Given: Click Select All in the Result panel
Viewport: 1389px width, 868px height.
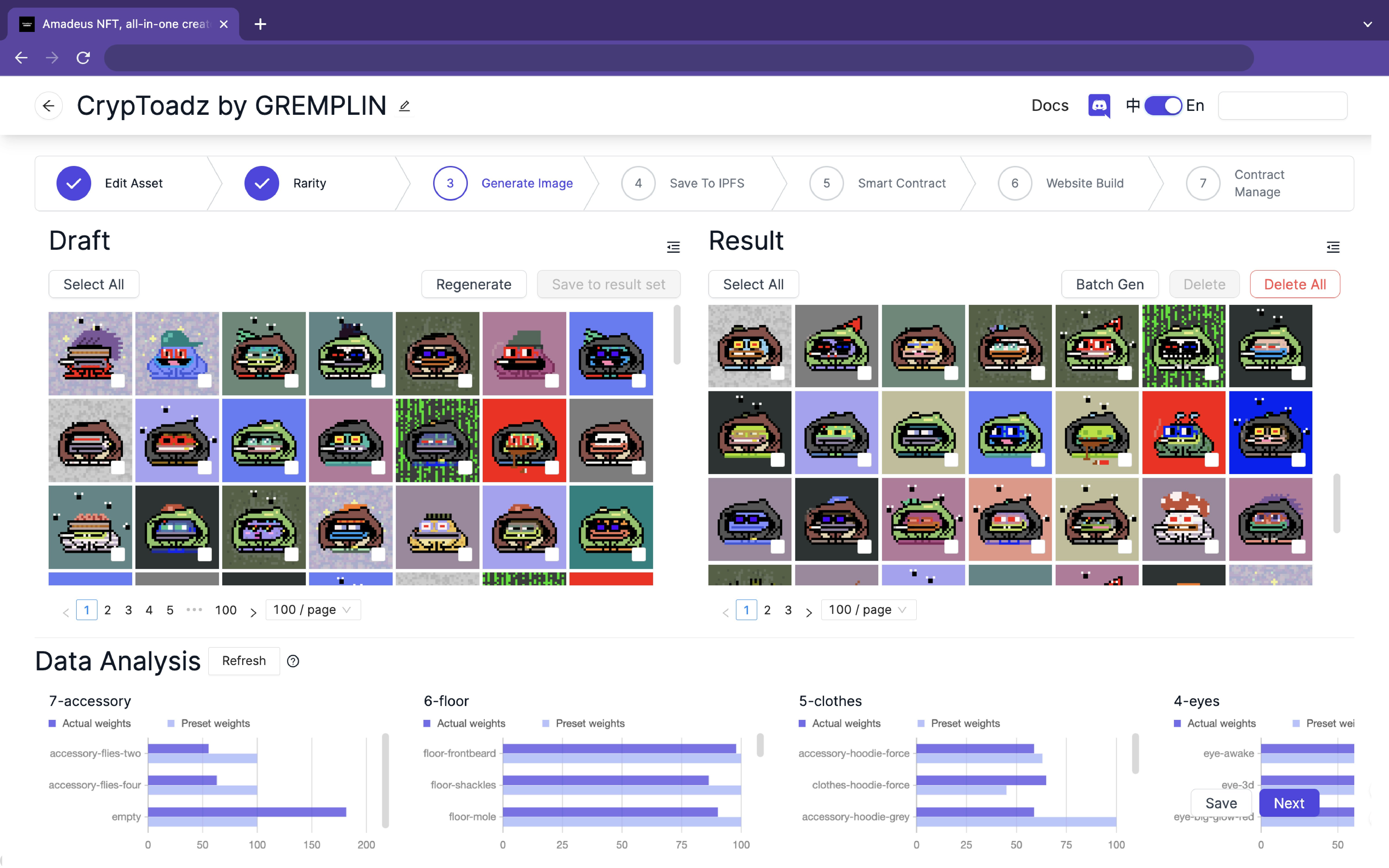Looking at the screenshot, I should (753, 284).
